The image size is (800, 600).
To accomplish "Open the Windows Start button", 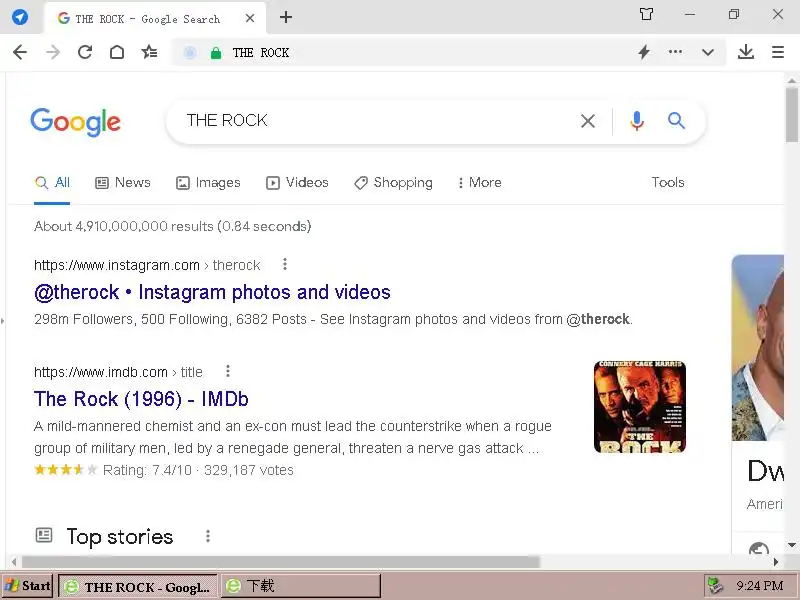I will click(x=28, y=586).
